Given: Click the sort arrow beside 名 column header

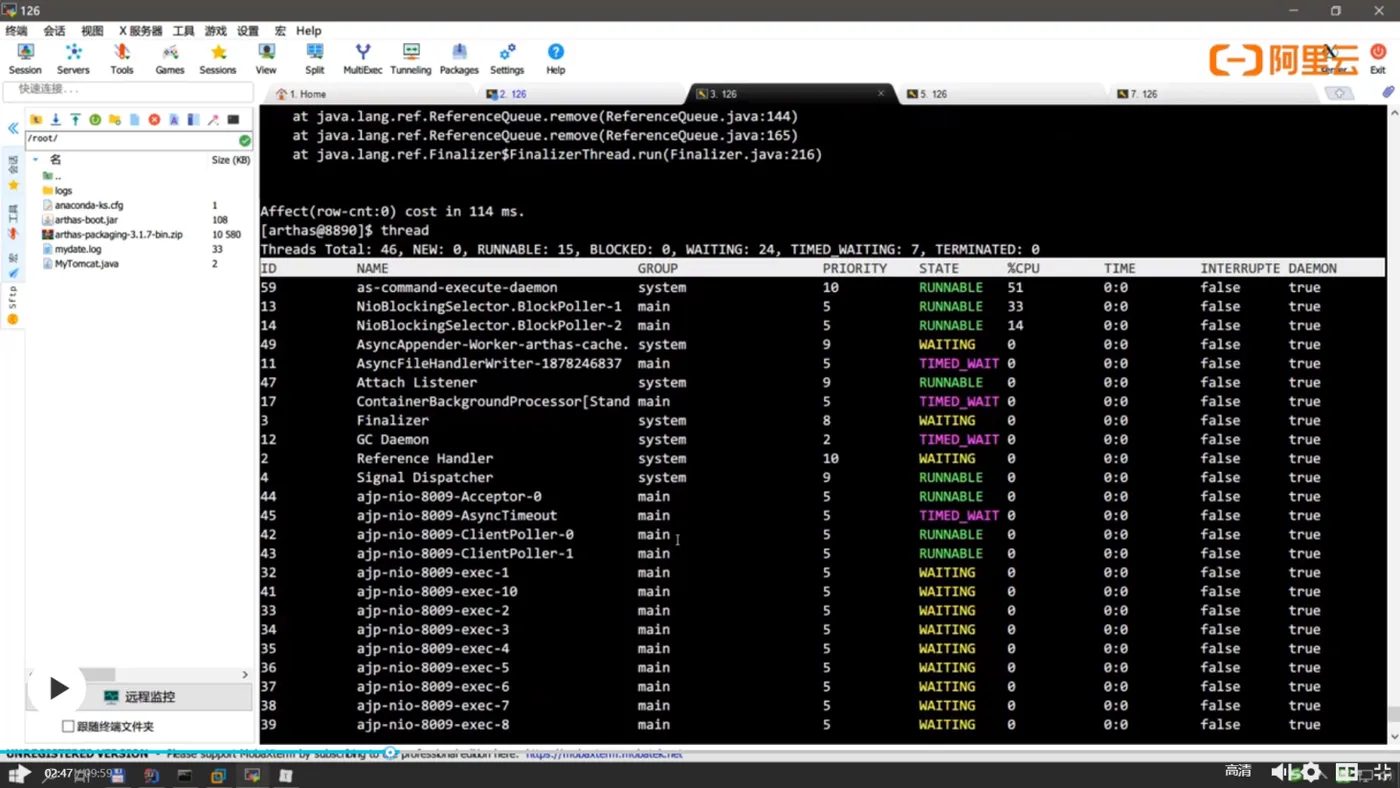Looking at the screenshot, I should (36, 160).
